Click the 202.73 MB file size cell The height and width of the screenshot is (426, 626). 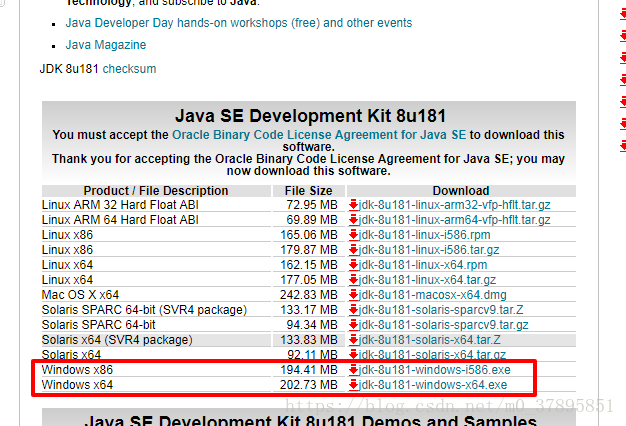pyautogui.click(x=309, y=385)
